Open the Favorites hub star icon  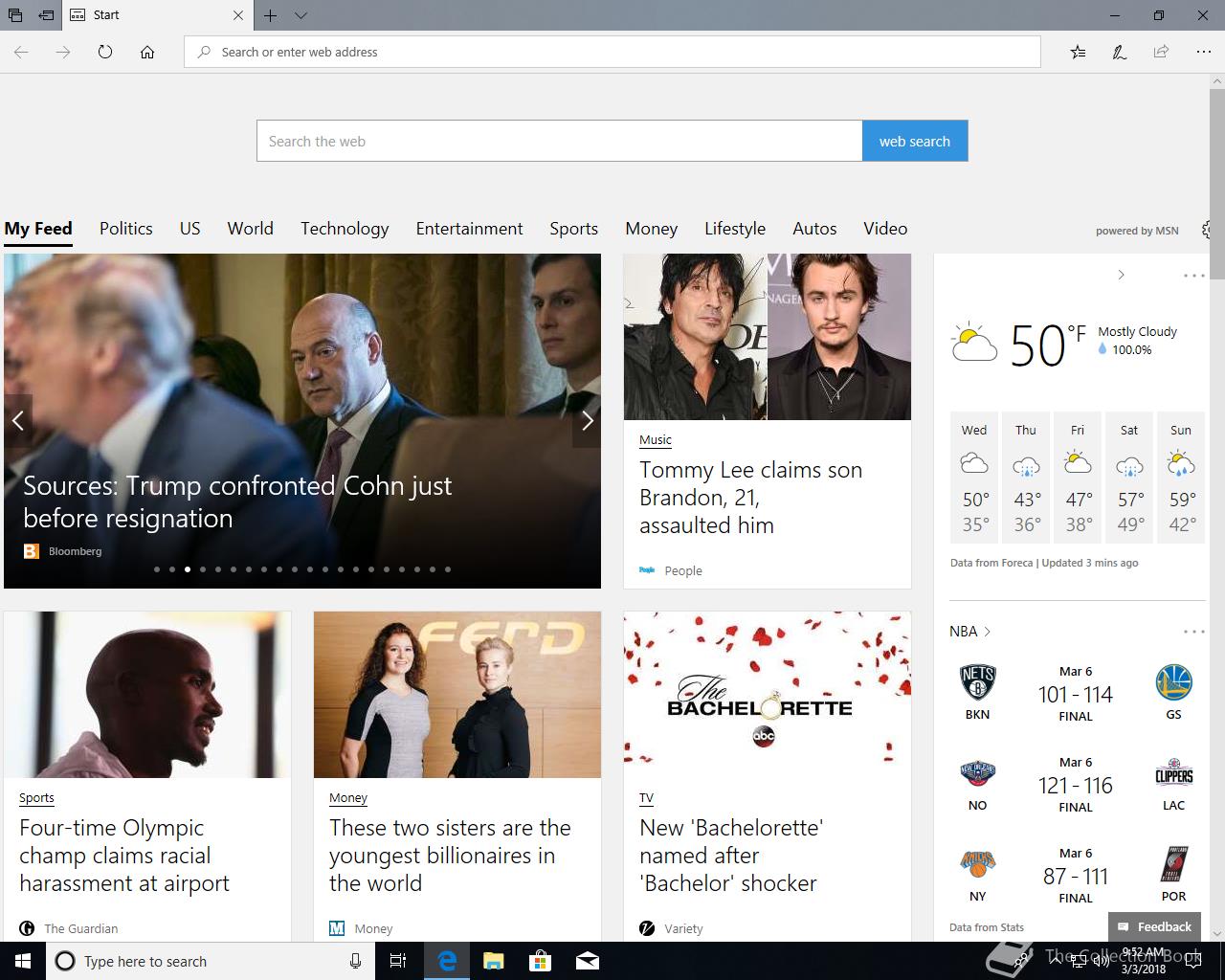(x=1078, y=52)
